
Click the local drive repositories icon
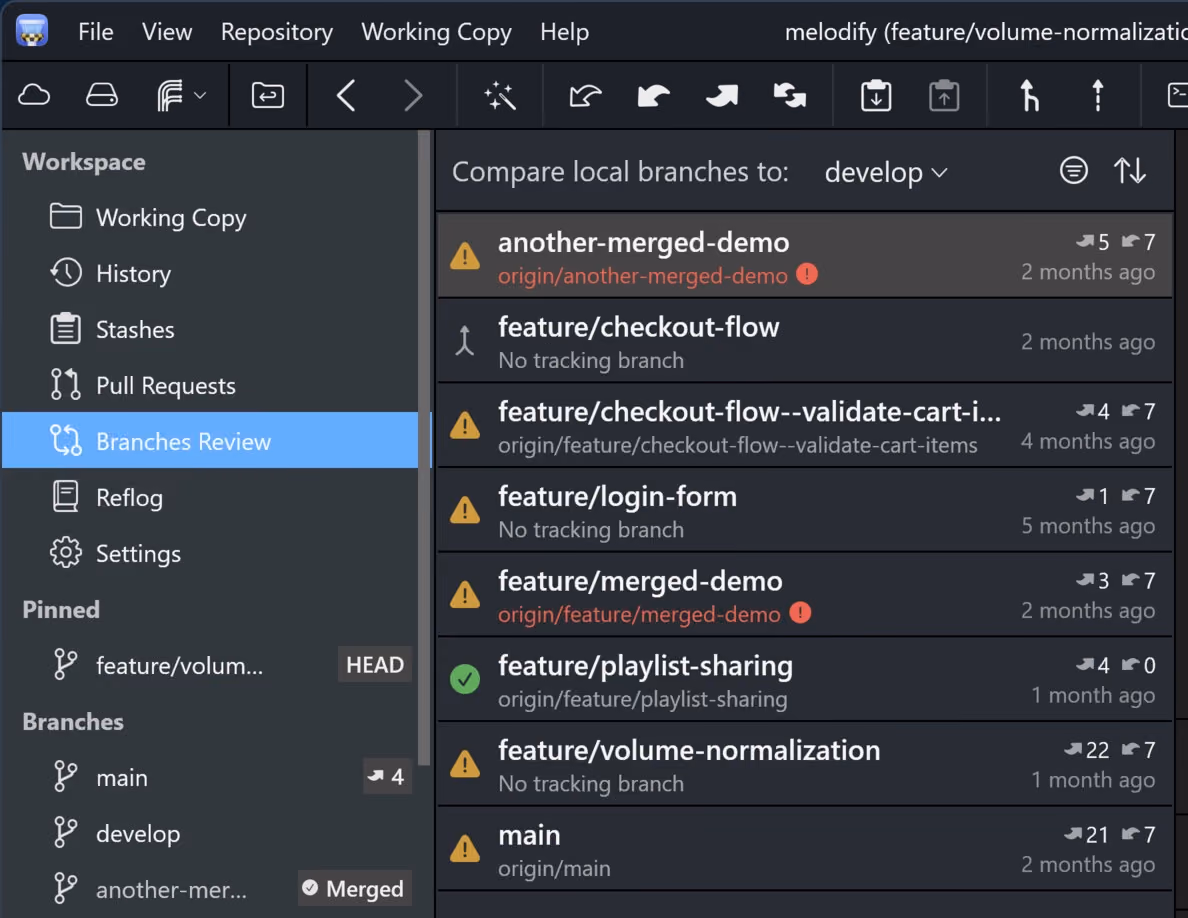(x=102, y=95)
